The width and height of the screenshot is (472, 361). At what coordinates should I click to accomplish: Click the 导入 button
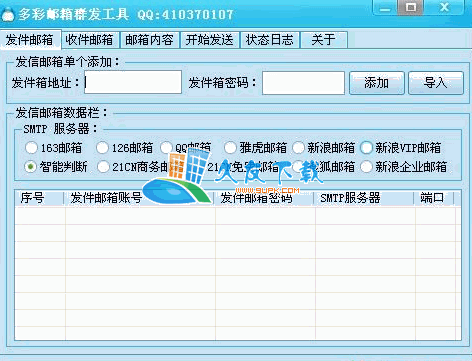(x=436, y=83)
